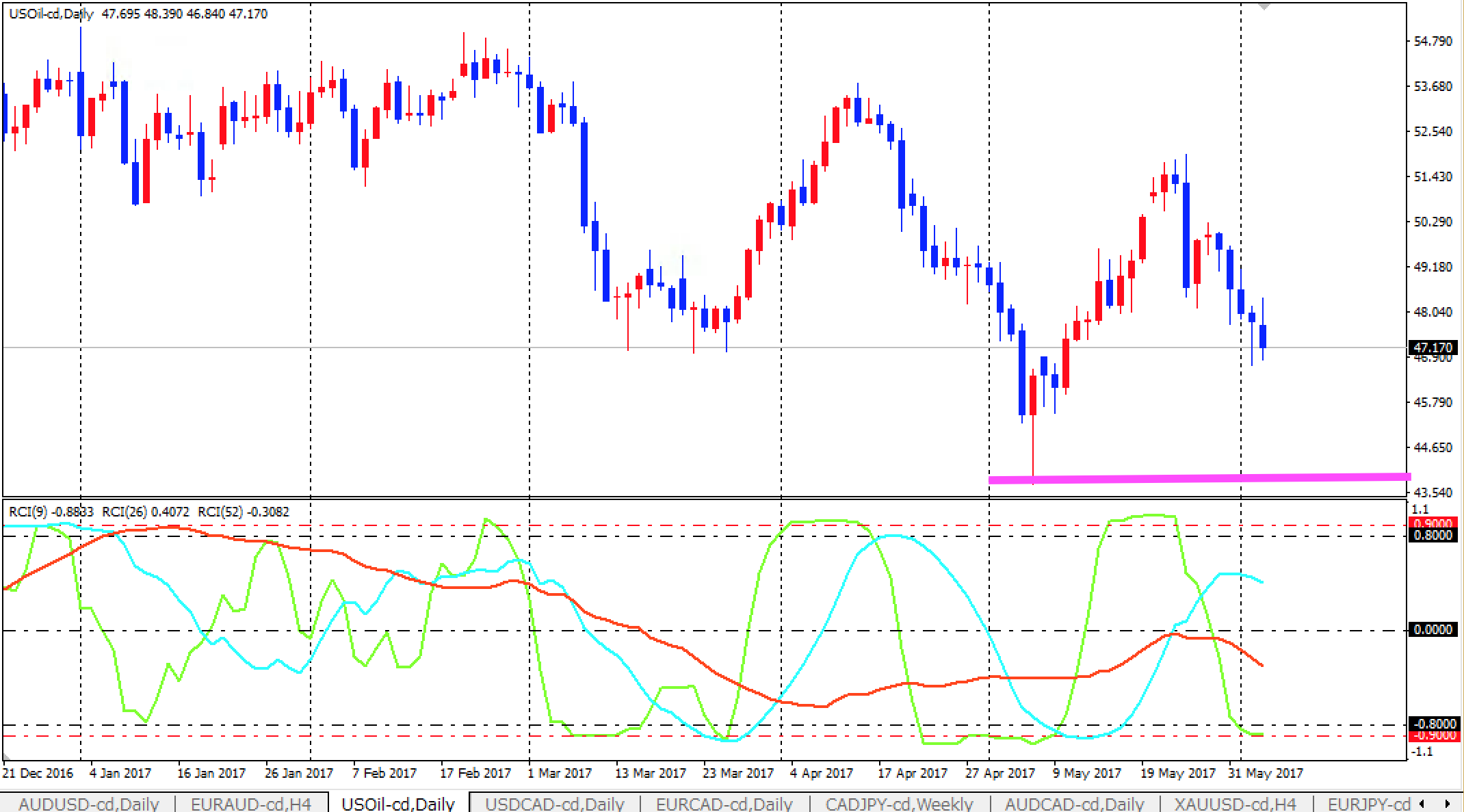Switch to the CADJPY-cd,Weekly tab
Screen dimensions: 1464x812
[x=899, y=804]
